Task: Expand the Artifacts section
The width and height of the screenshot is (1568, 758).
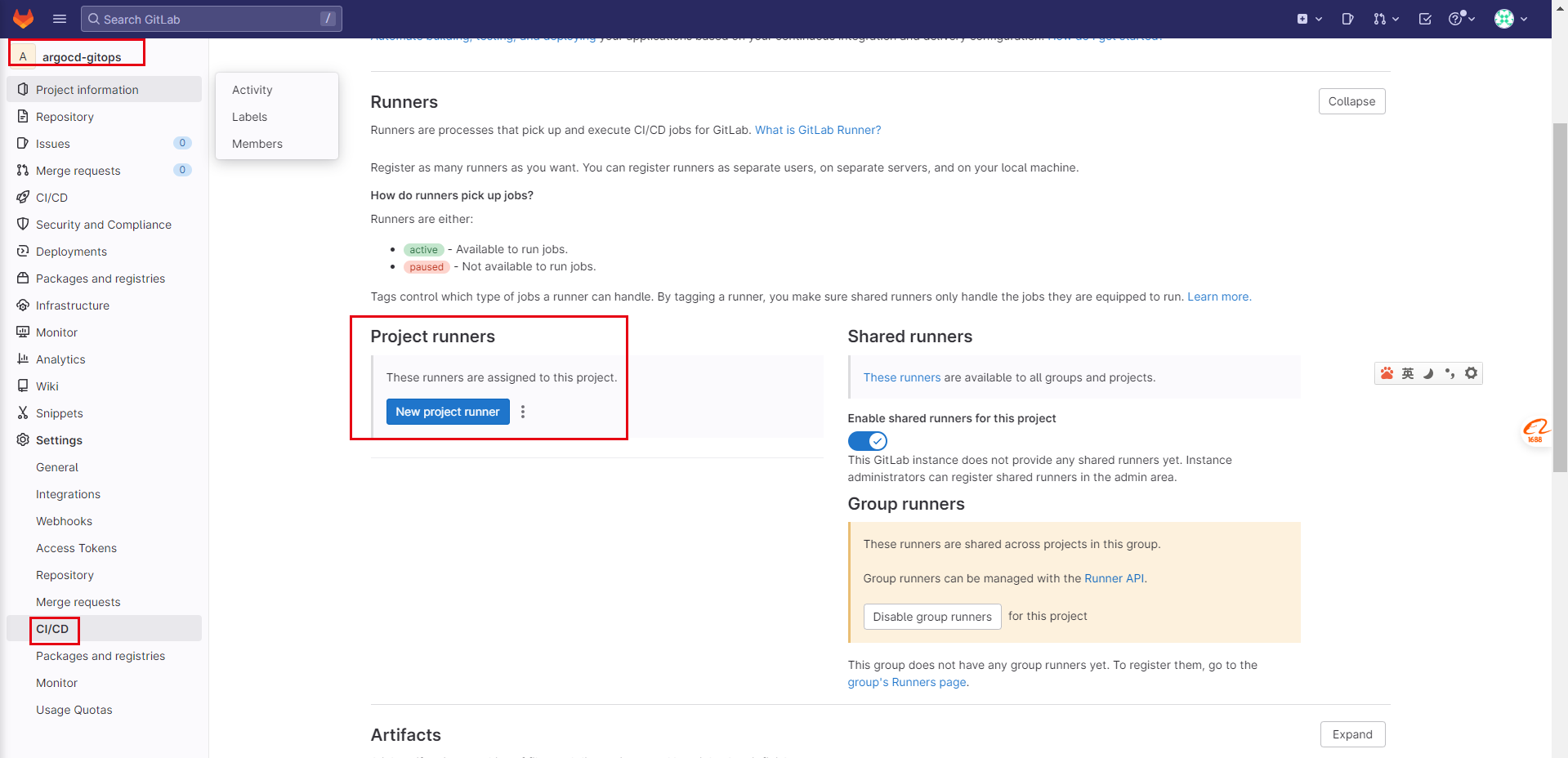Action: pyautogui.click(x=1351, y=734)
